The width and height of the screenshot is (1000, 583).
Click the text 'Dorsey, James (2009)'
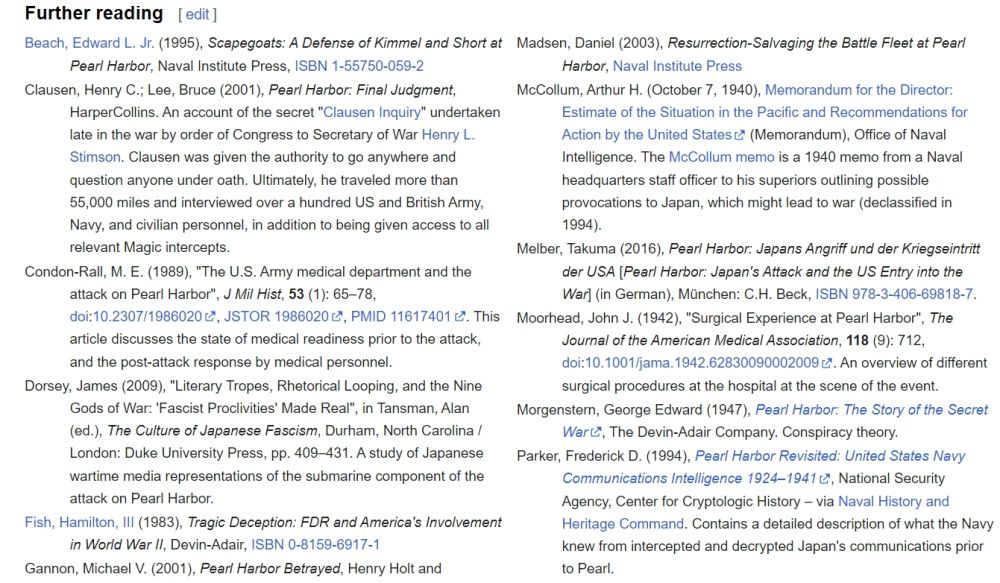click(x=96, y=386)
